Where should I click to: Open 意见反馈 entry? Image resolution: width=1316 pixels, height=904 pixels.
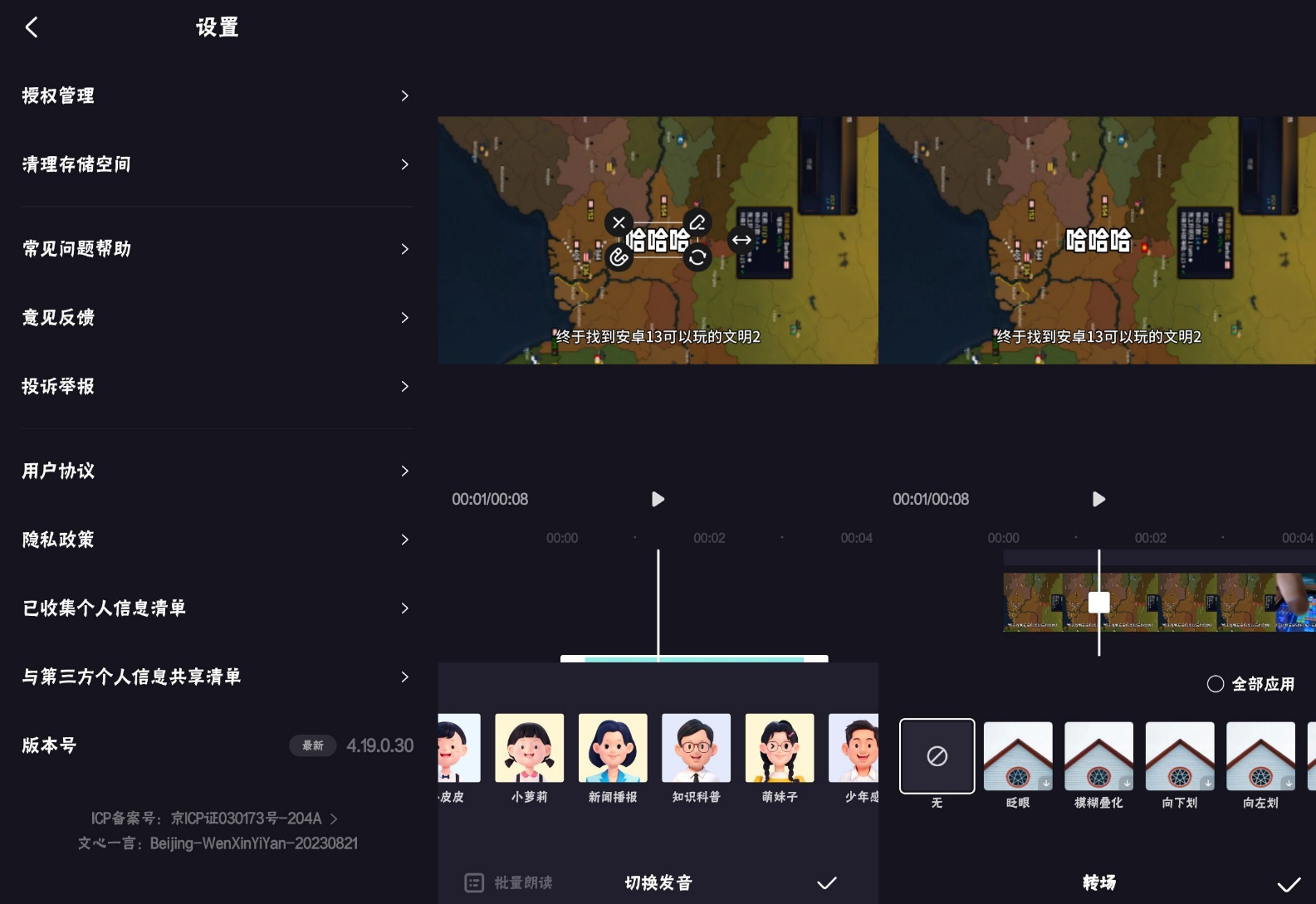pyautogui.click(x=218, y=318)
